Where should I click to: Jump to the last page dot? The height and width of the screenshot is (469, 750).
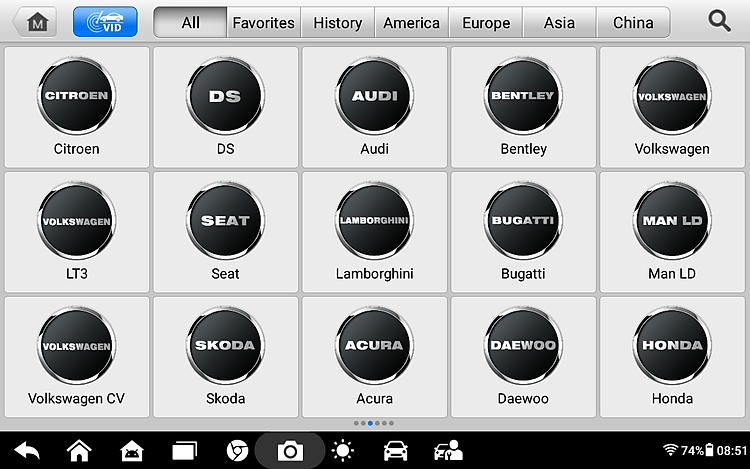point(391,423)
